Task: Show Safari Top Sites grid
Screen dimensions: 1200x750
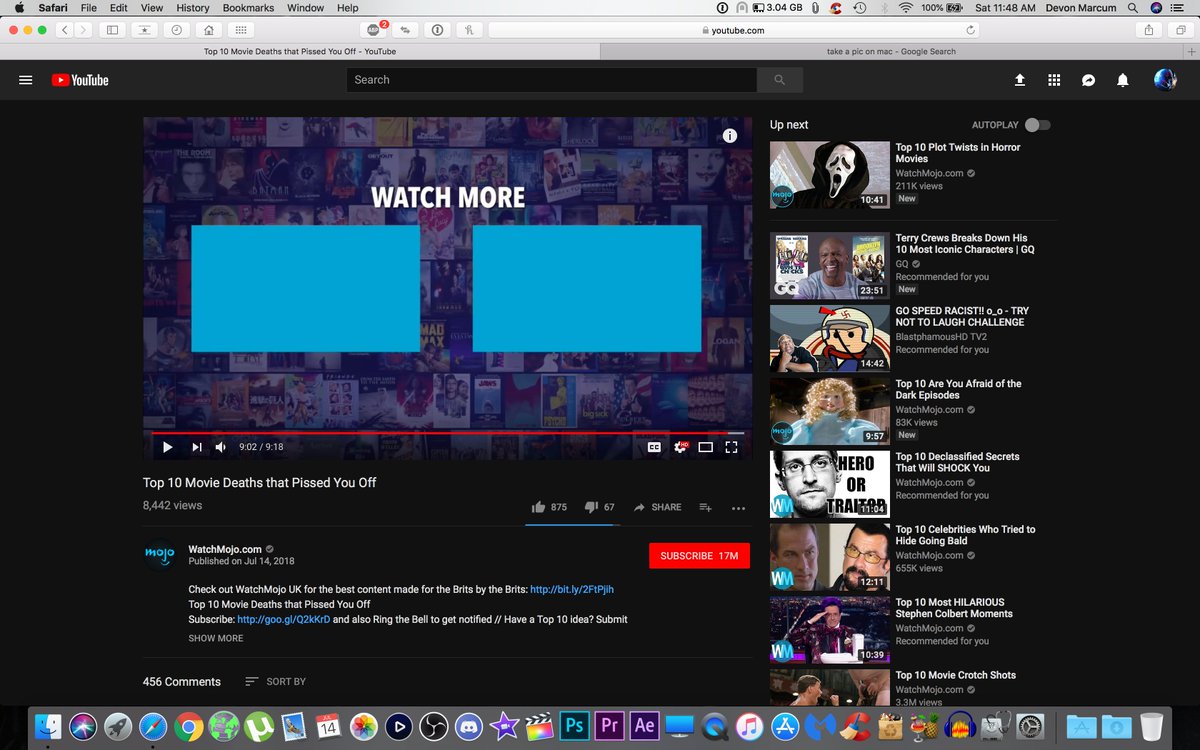Action: point(241,30)
